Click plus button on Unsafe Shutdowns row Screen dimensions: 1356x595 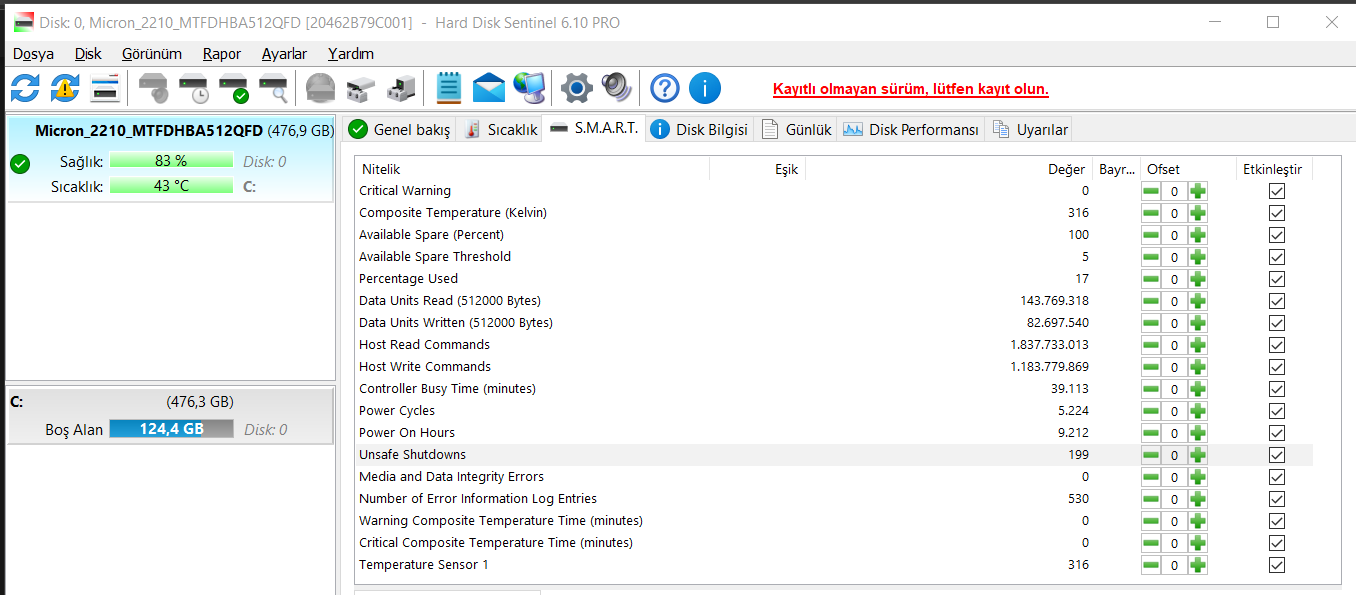coord(1198,455)
